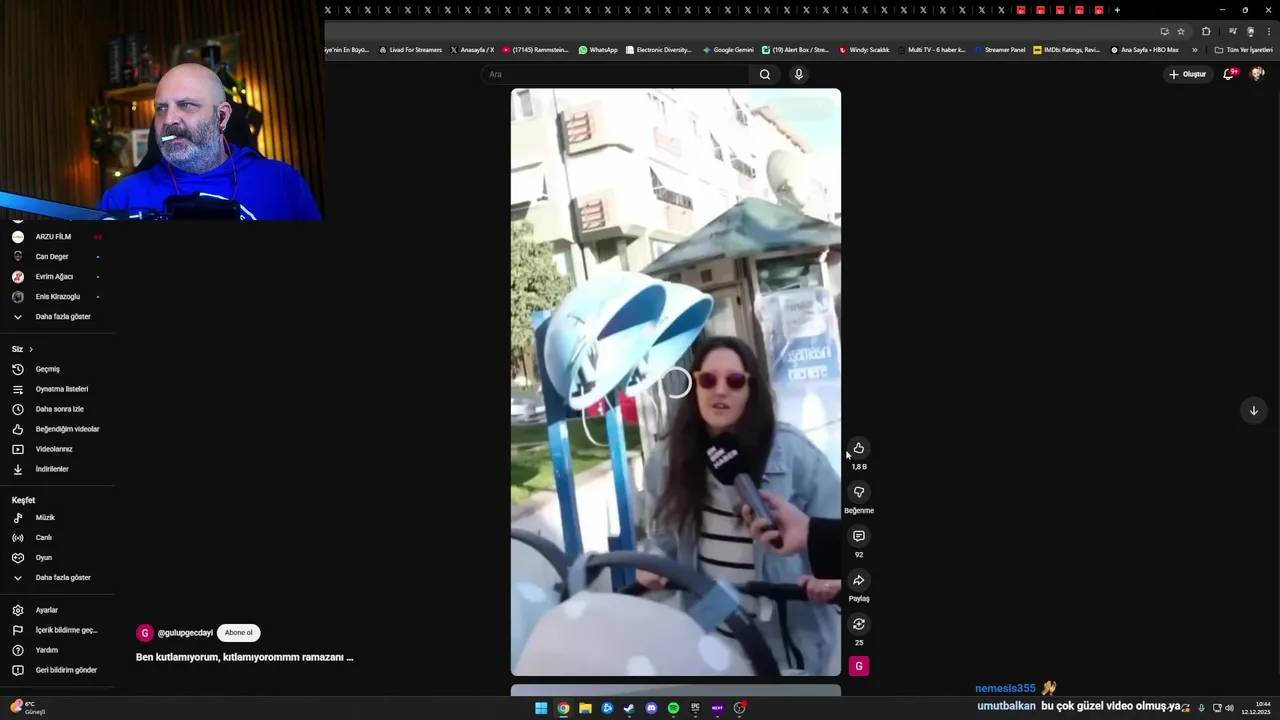1280x720 pixels.
Task: Open the @gulupgecdayi channel link
Action: tap(185, 633)
